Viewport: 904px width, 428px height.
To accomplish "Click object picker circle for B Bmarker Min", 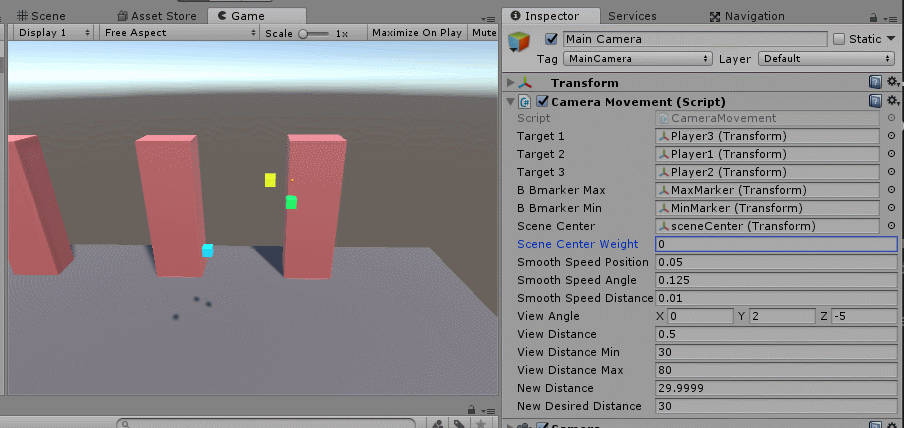I will [x=891, y=208].
